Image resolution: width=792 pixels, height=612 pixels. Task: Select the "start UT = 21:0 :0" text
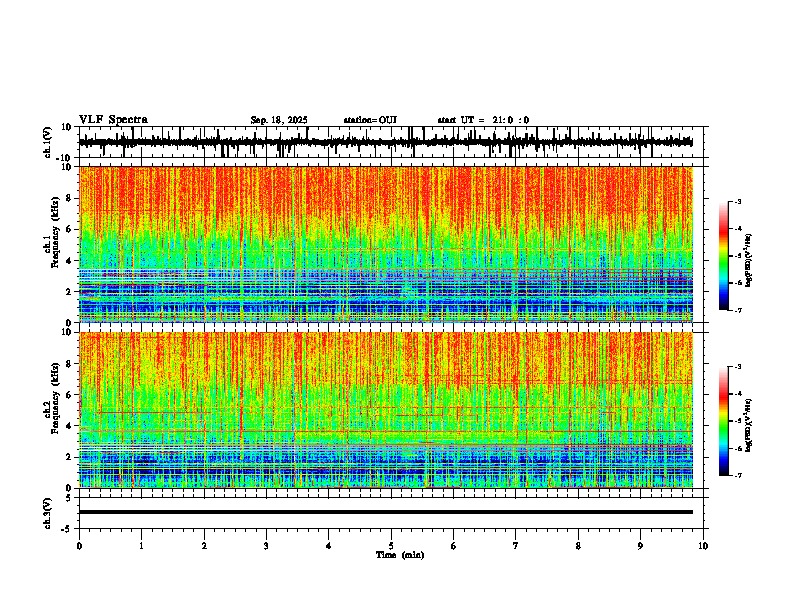(x=483, y=120)
